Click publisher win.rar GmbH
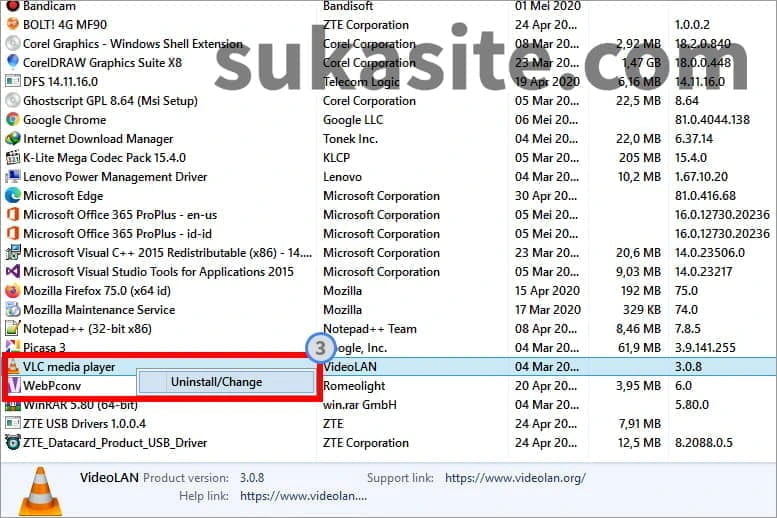 pos(360,404)
